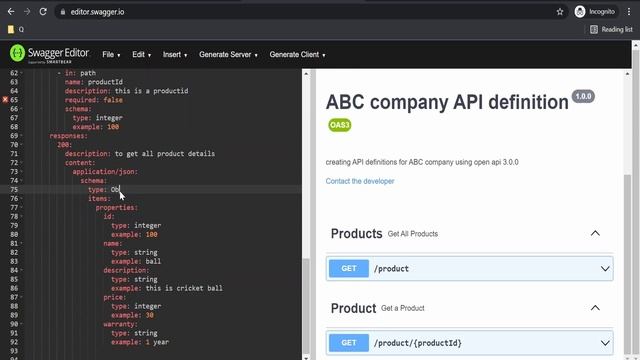Click GET button for /product/{productId}
This screenshot has width=640, height=360.
pos(349,343)
